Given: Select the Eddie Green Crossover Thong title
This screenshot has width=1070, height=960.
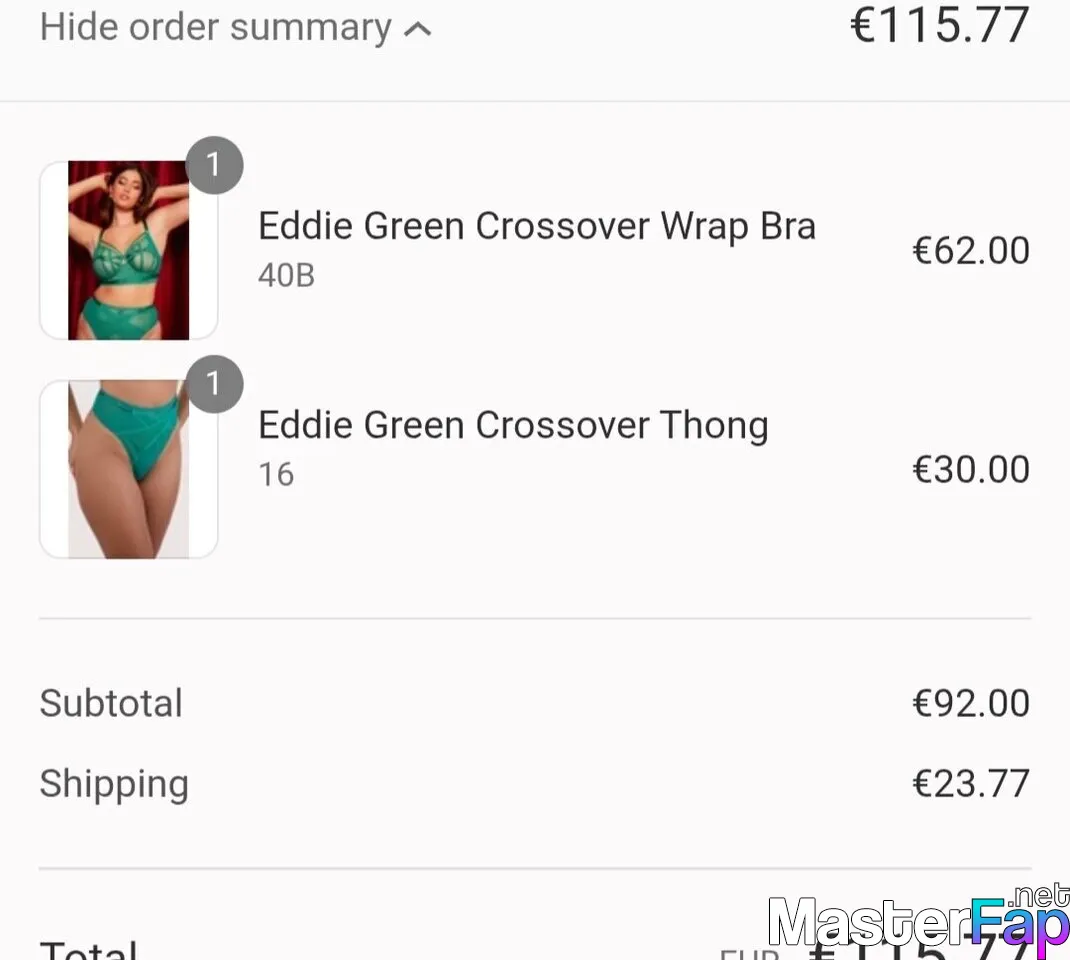Looking at the screenshot, I should [513, 425].
